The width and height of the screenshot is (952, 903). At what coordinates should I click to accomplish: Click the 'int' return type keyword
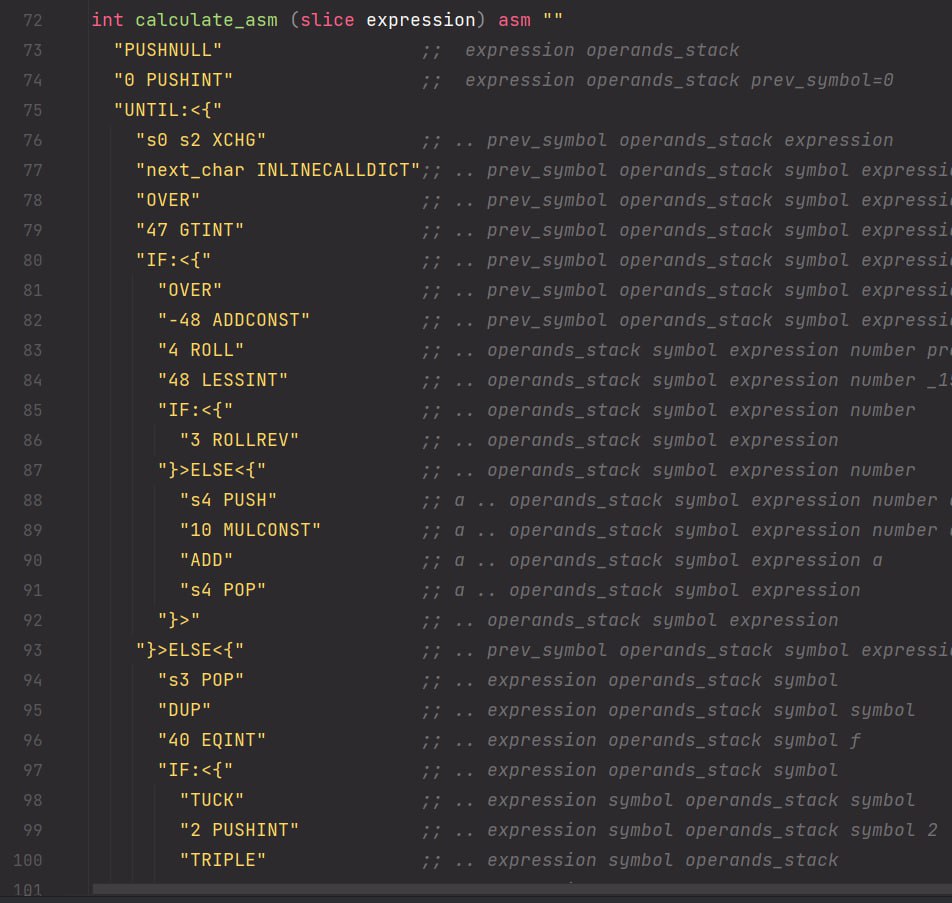pos(107,20)
